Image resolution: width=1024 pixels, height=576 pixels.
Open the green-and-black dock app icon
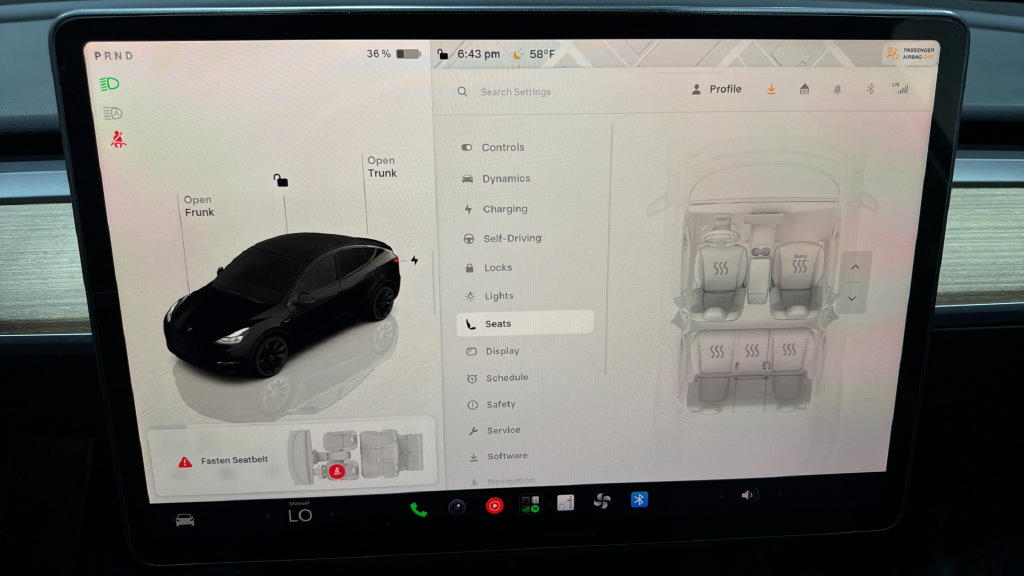click(530, 504)
